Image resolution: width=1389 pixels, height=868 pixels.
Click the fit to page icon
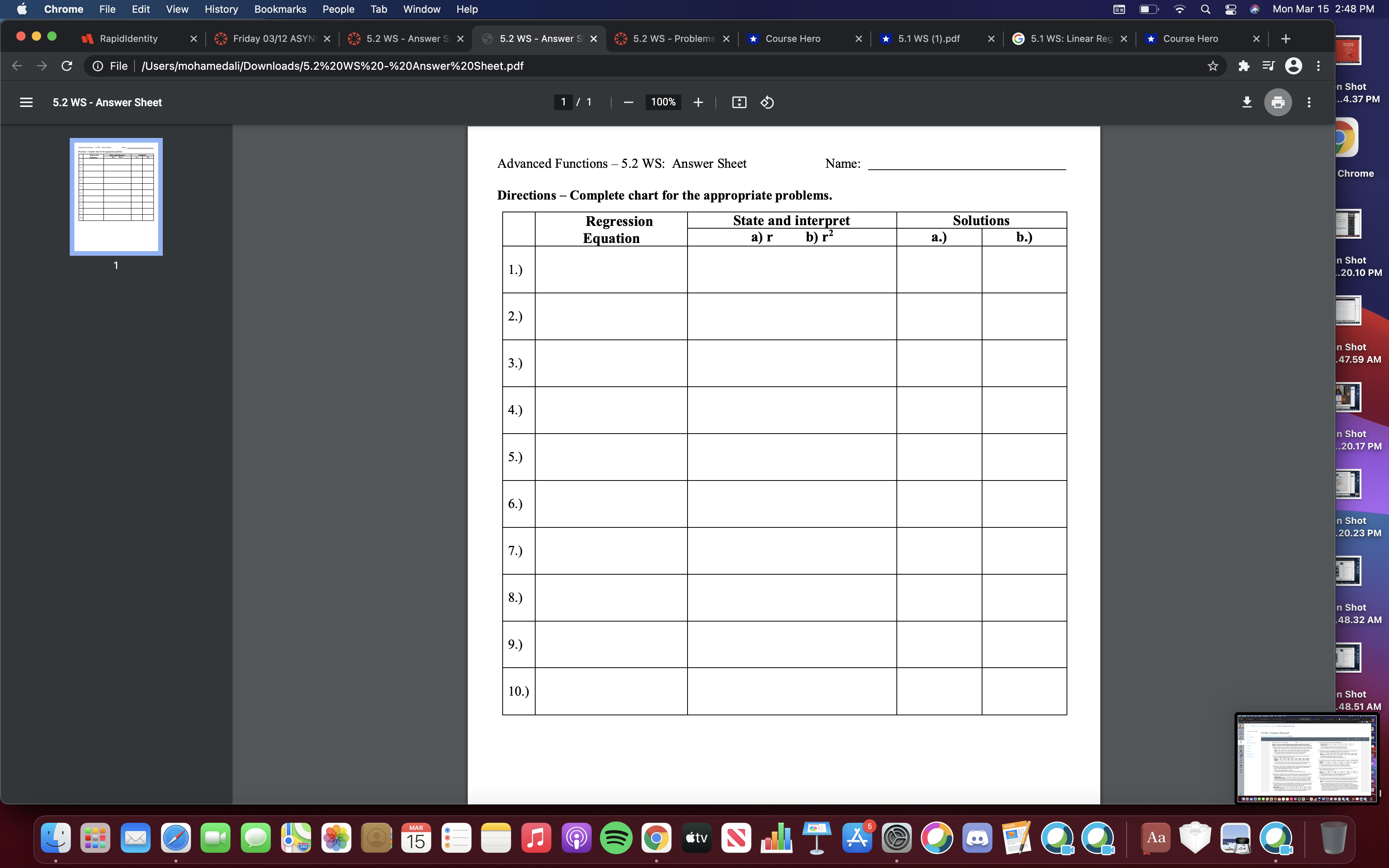point(739,102)
